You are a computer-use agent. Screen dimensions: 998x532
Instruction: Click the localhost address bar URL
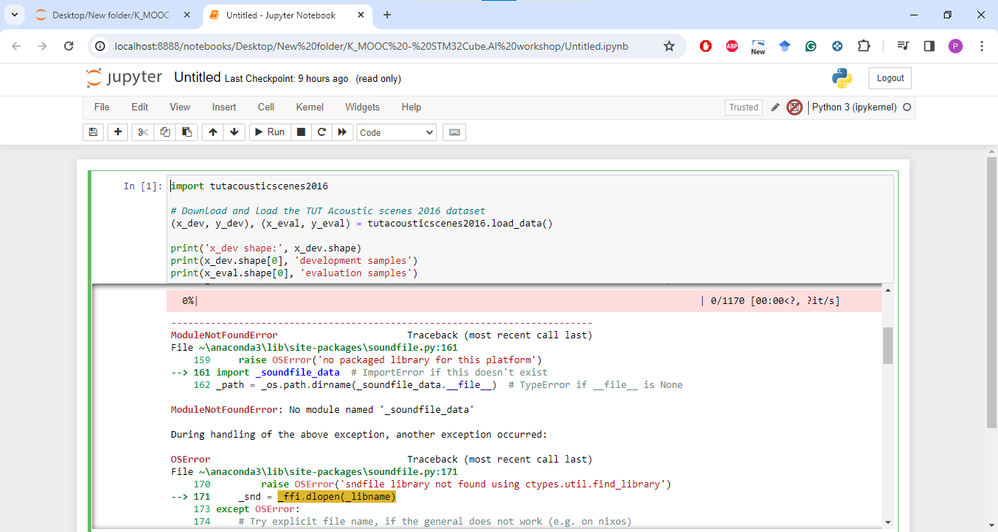point(371,46)
